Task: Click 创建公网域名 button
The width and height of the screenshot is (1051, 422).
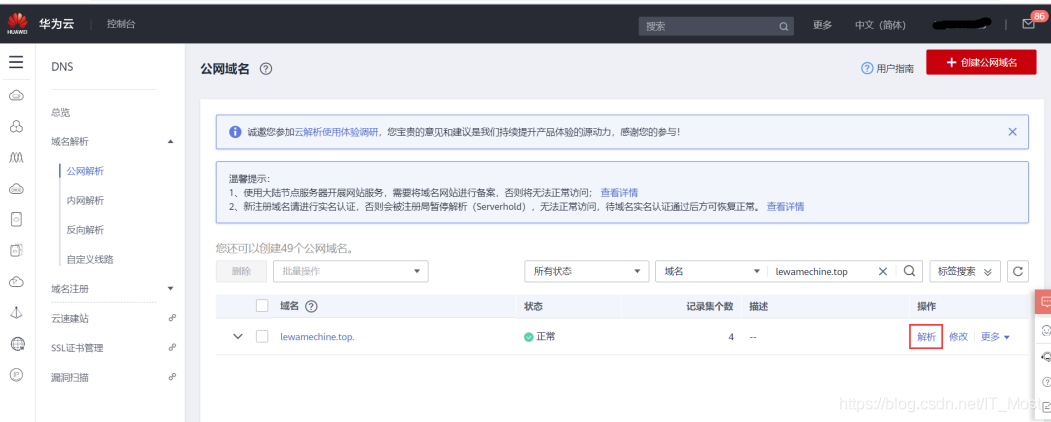Action: click(x=981, y=62)
